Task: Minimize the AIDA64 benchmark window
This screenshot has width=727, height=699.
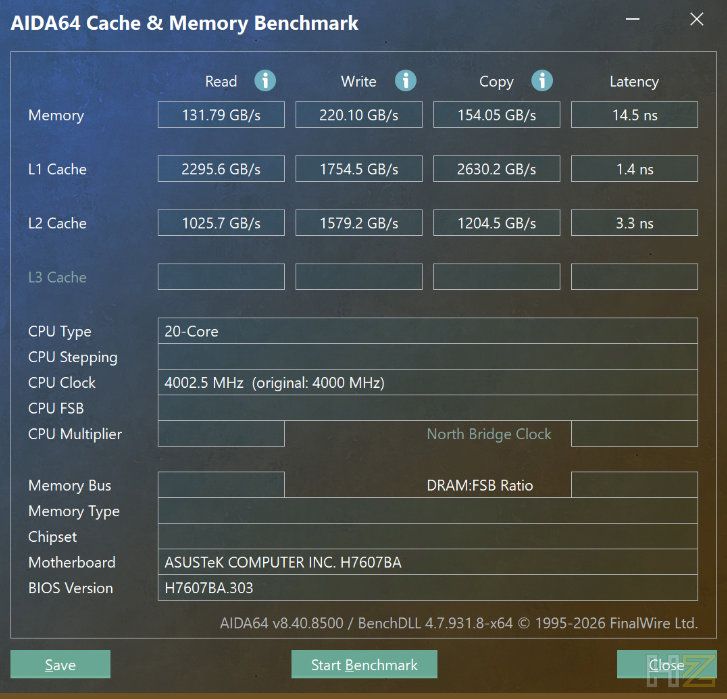Action: [x=632, y=19]
